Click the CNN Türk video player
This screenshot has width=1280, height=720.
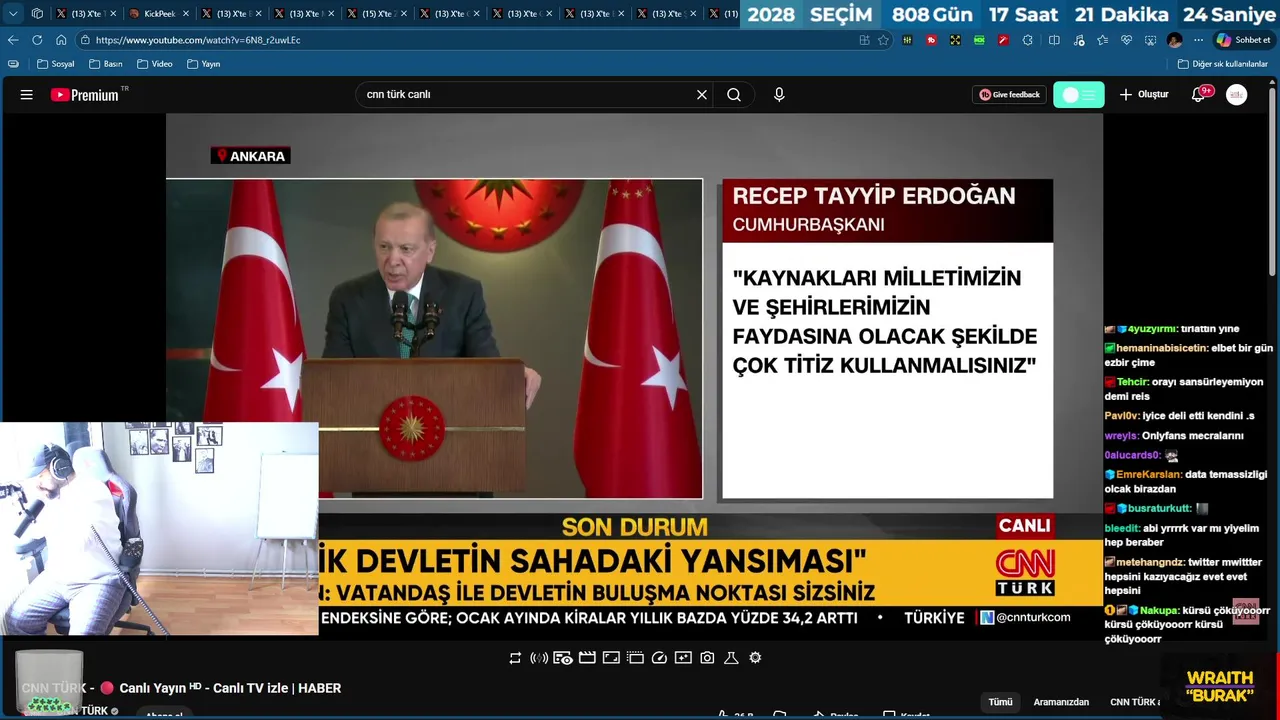634,375
